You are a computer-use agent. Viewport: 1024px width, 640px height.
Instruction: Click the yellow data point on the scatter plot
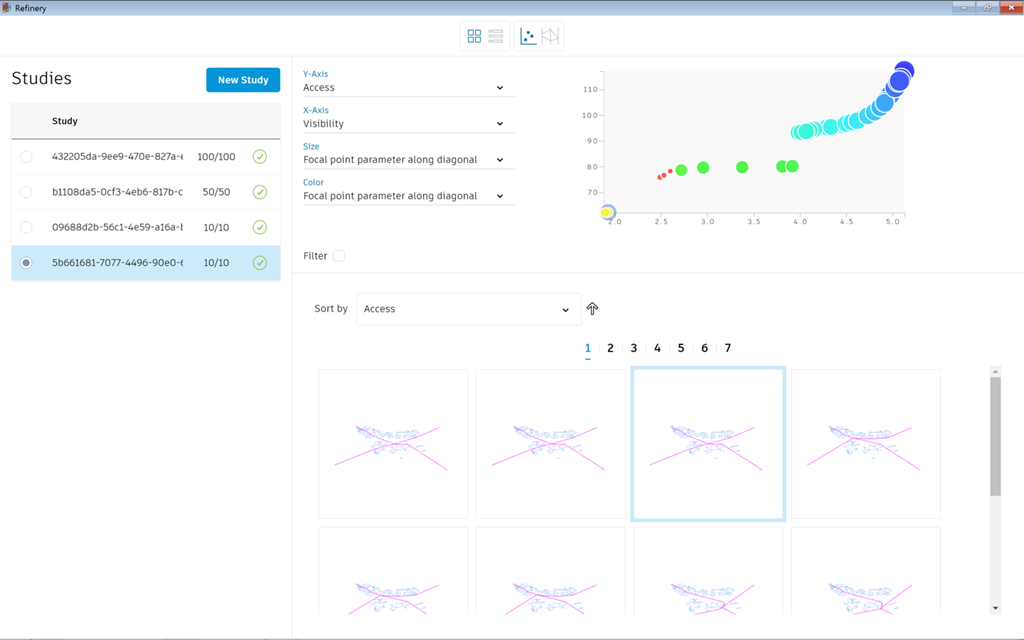point(607,212)
